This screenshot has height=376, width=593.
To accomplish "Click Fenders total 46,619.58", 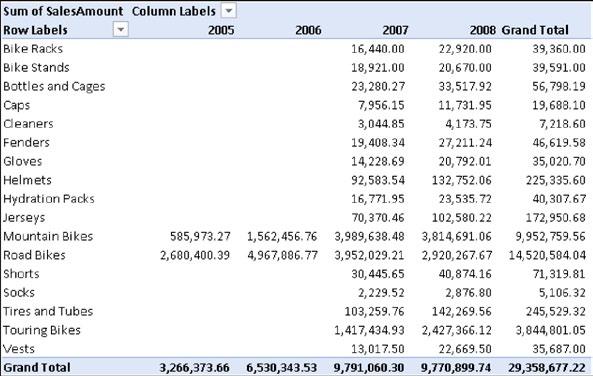I will point(559,143).
